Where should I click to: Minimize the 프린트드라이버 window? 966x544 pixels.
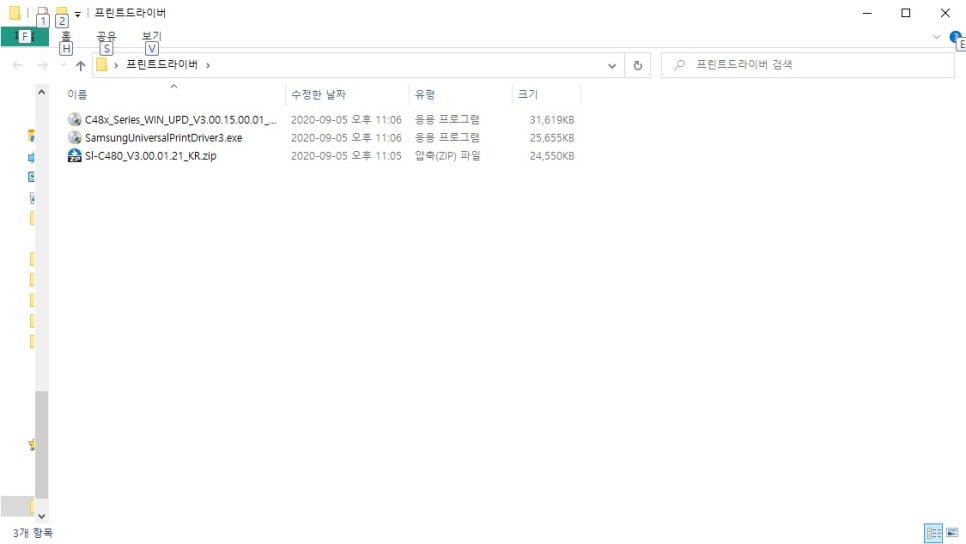(x=867, y=13)
